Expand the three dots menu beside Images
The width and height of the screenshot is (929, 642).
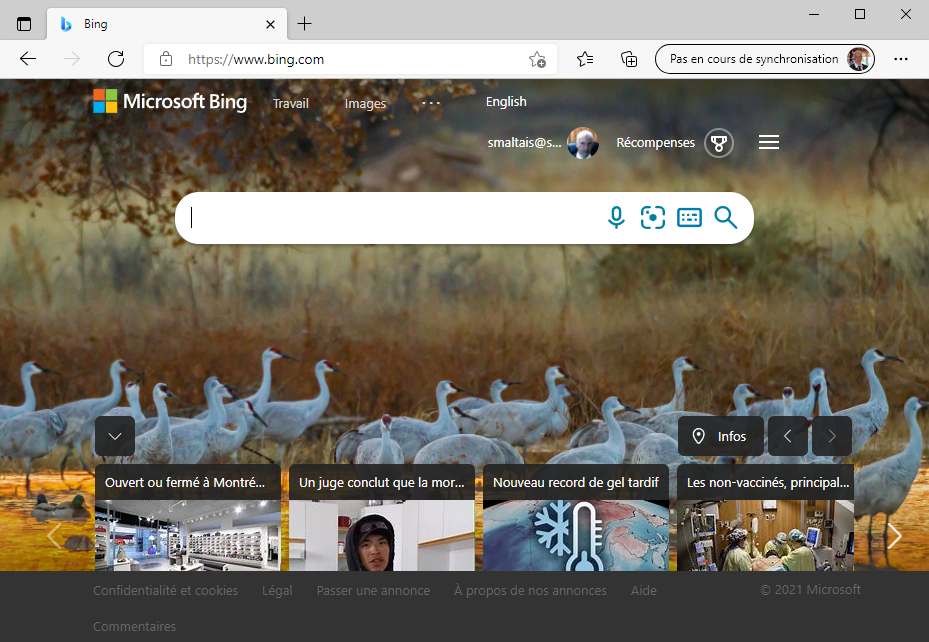pos(431,103)
